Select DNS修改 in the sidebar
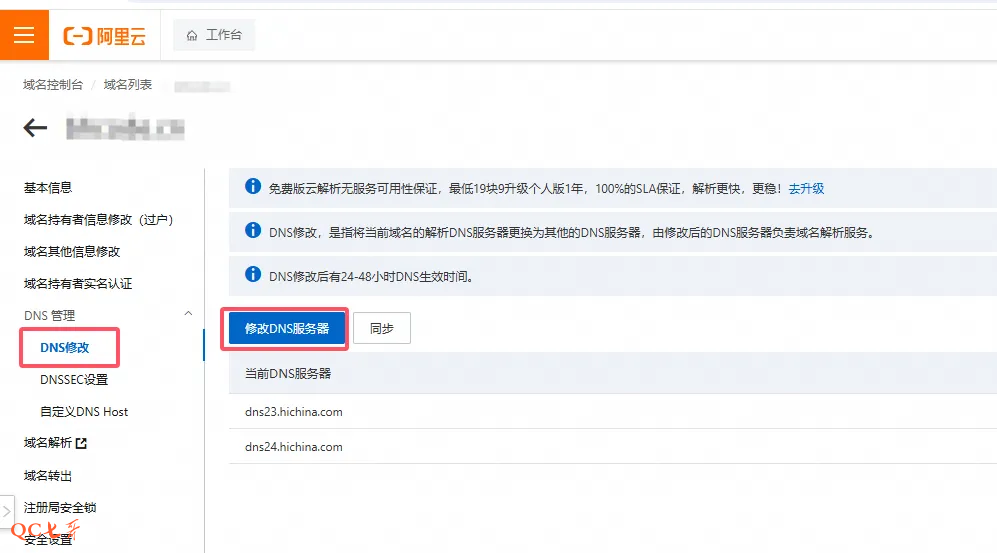This screenshot has height=553, width=997. tap(65, 347)
